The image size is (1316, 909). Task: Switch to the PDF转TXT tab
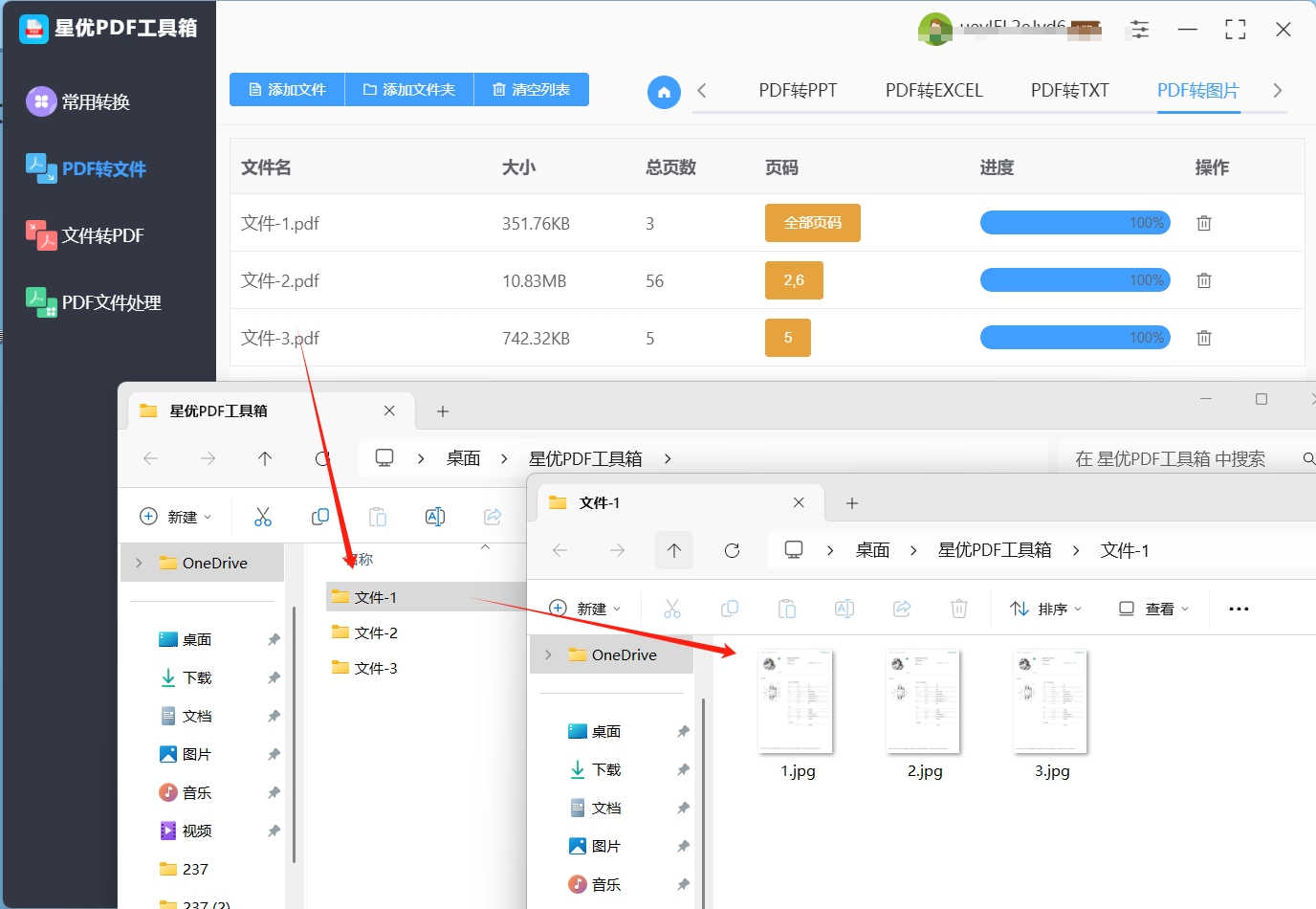[x=1069, y=90]
